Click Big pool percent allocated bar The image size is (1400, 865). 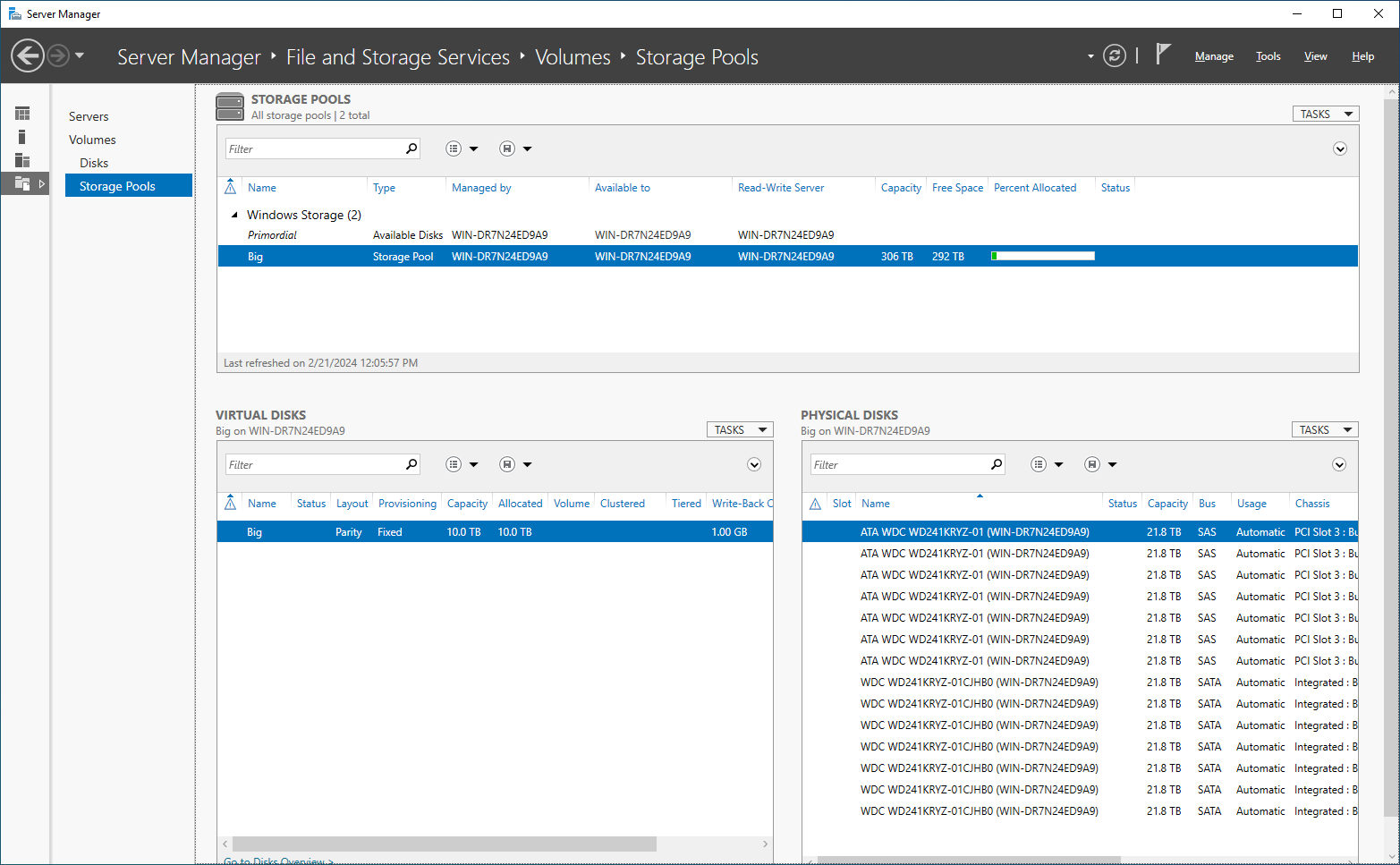pyautogui.click(x=1043, y=256)
